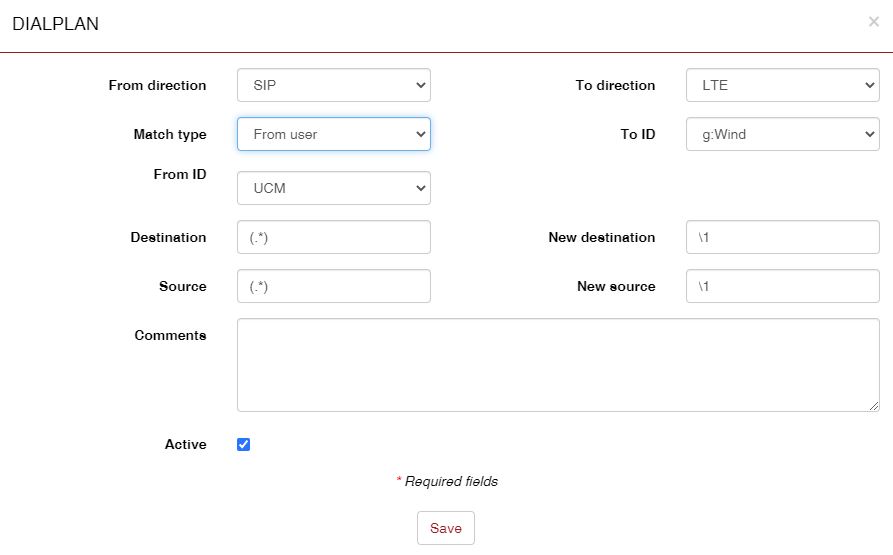Click the From direction label
This screenshot has width=893, height=555.
(x=157, y=86)
